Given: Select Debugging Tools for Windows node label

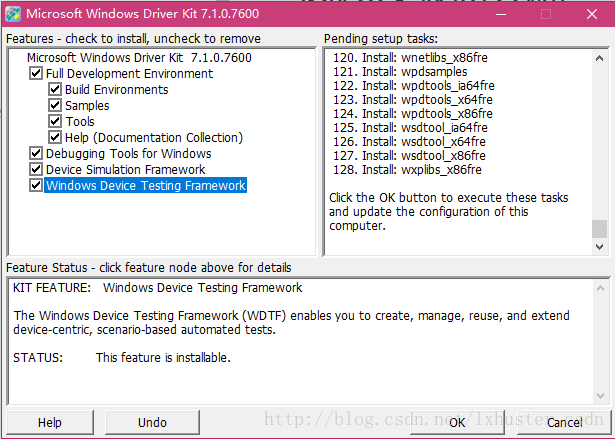Looking at the screenshot, I should [x=129, y=154].
